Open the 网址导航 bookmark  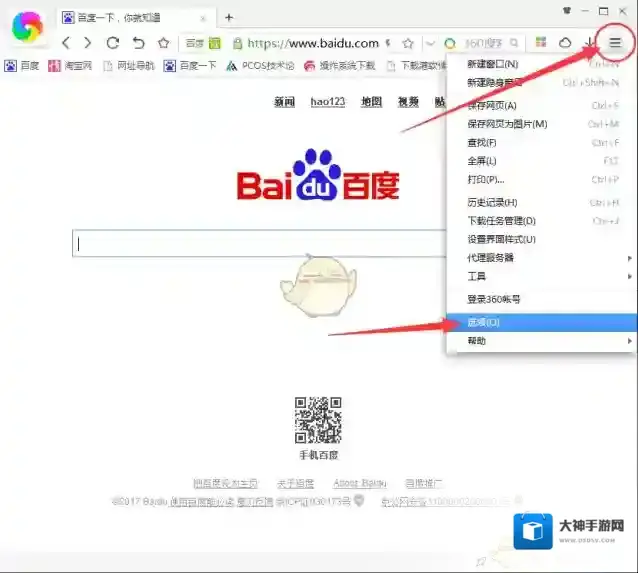point(129,66)
